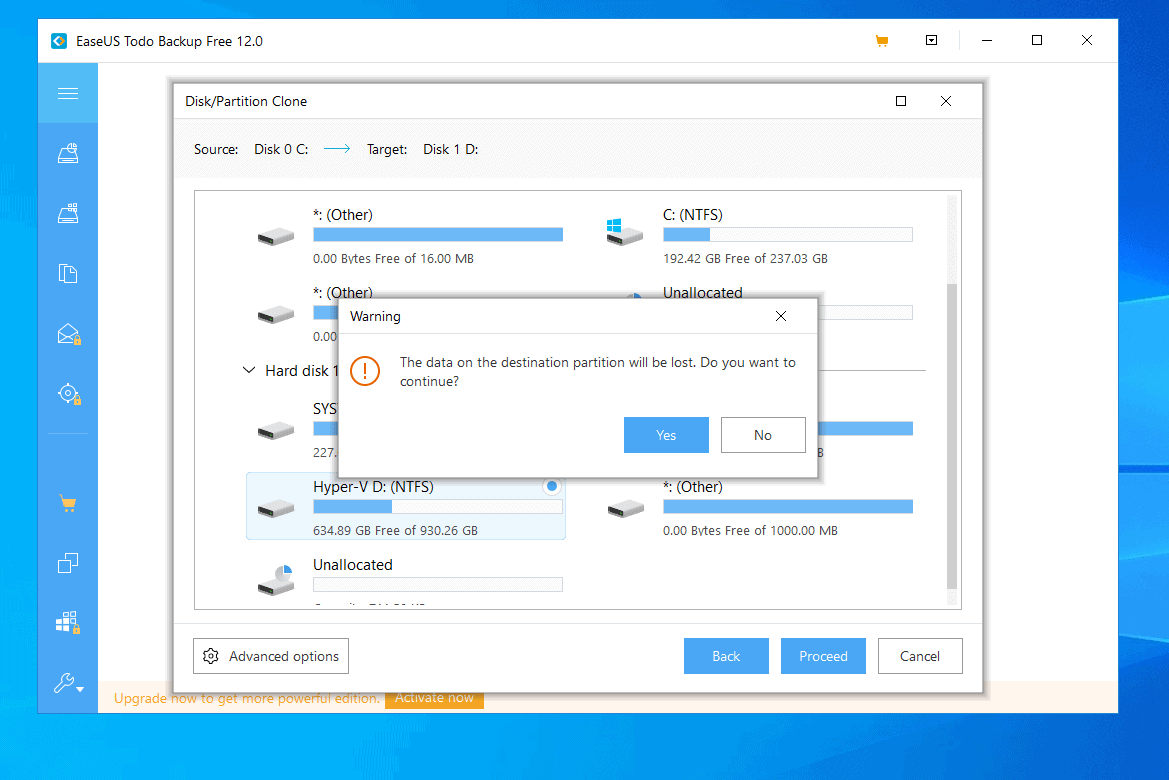Click the 16.00 MB partition usage bar
Viewport: 1169px width, 780px height.
[x=438, y=235]
